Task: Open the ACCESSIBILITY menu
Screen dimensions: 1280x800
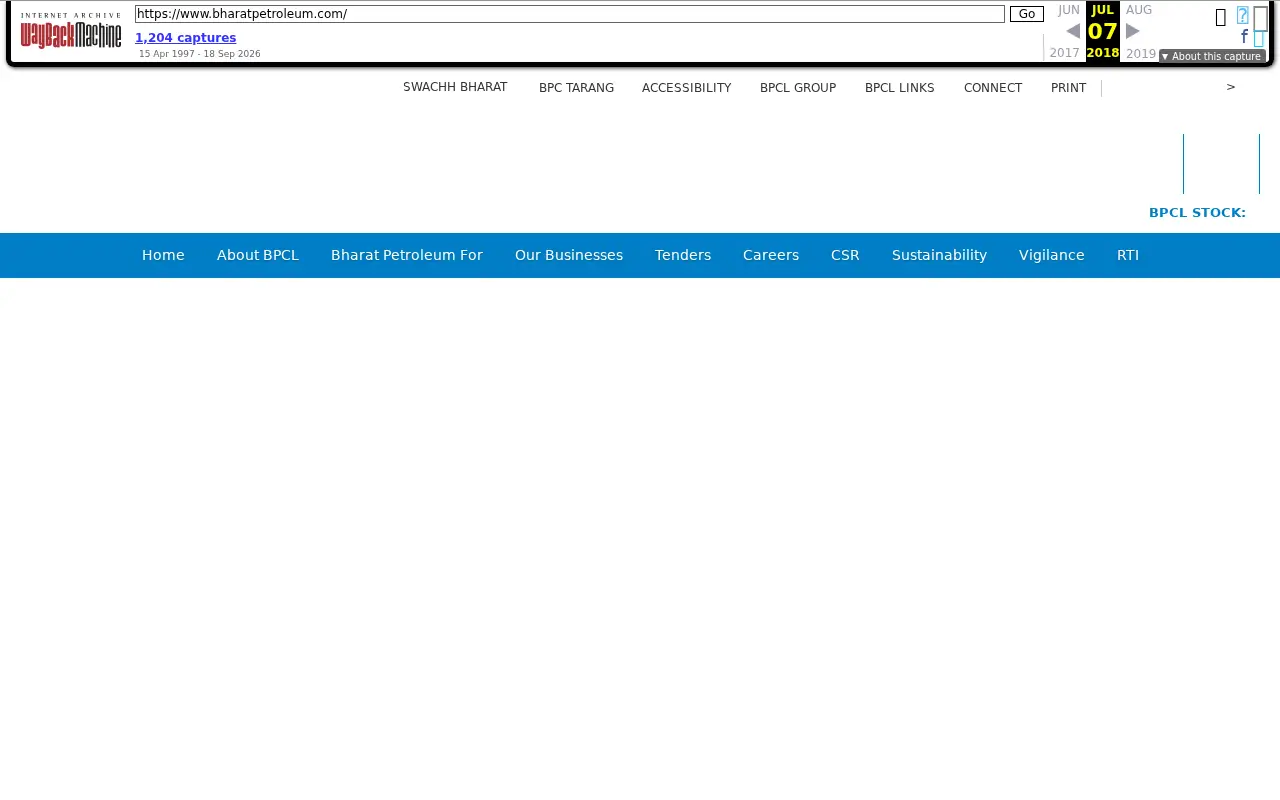Action: point(687,88)
